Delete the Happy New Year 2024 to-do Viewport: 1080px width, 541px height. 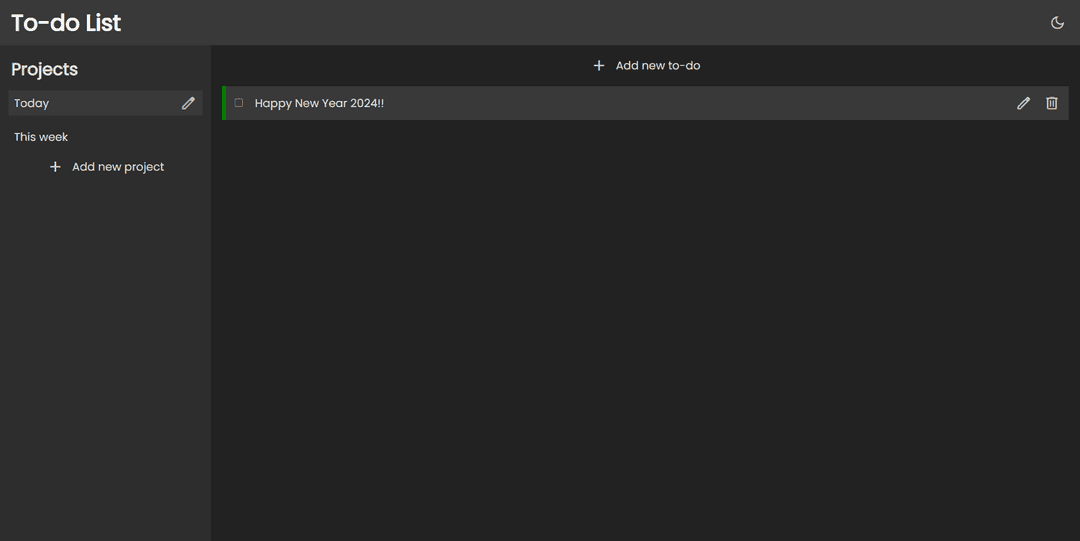tap(1051, 103)
